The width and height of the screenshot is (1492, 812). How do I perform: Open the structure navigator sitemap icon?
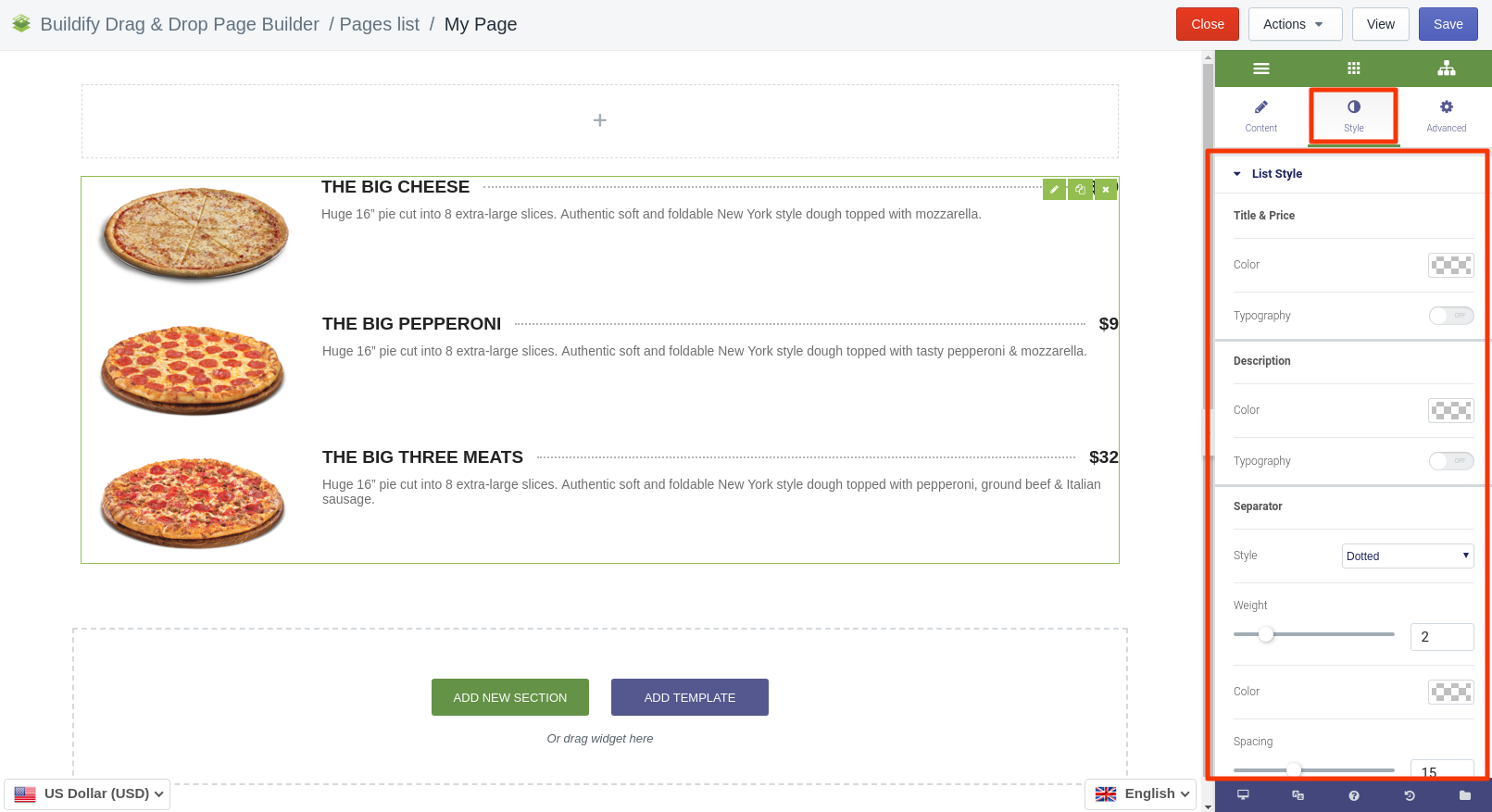pyautogui.click(x=1446, y=69)
